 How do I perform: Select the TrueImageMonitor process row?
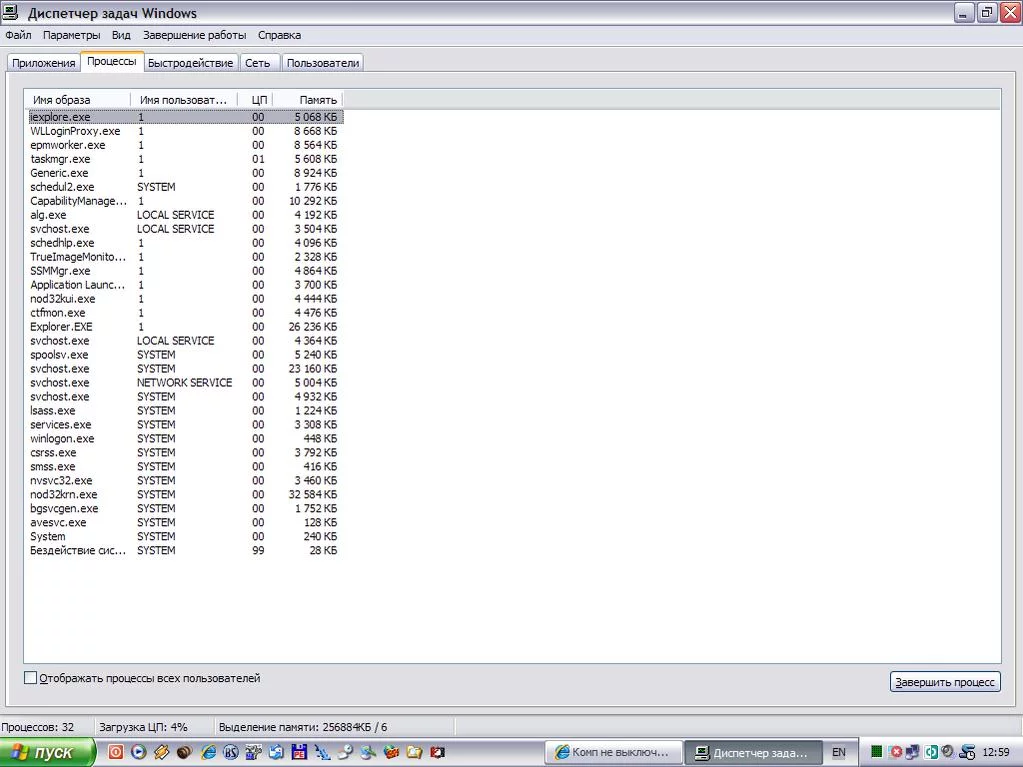point(185,257)
